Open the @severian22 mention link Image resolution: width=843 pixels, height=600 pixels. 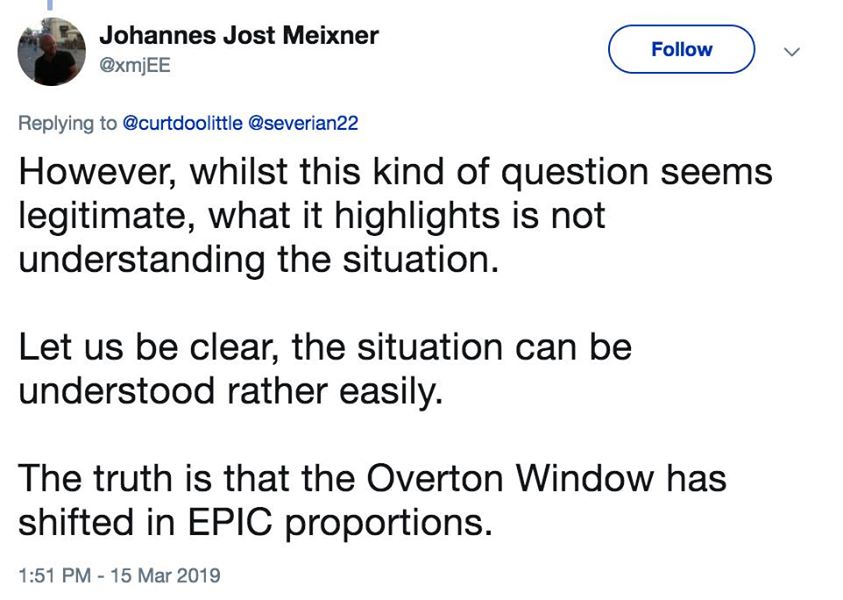tap(304, 124)
